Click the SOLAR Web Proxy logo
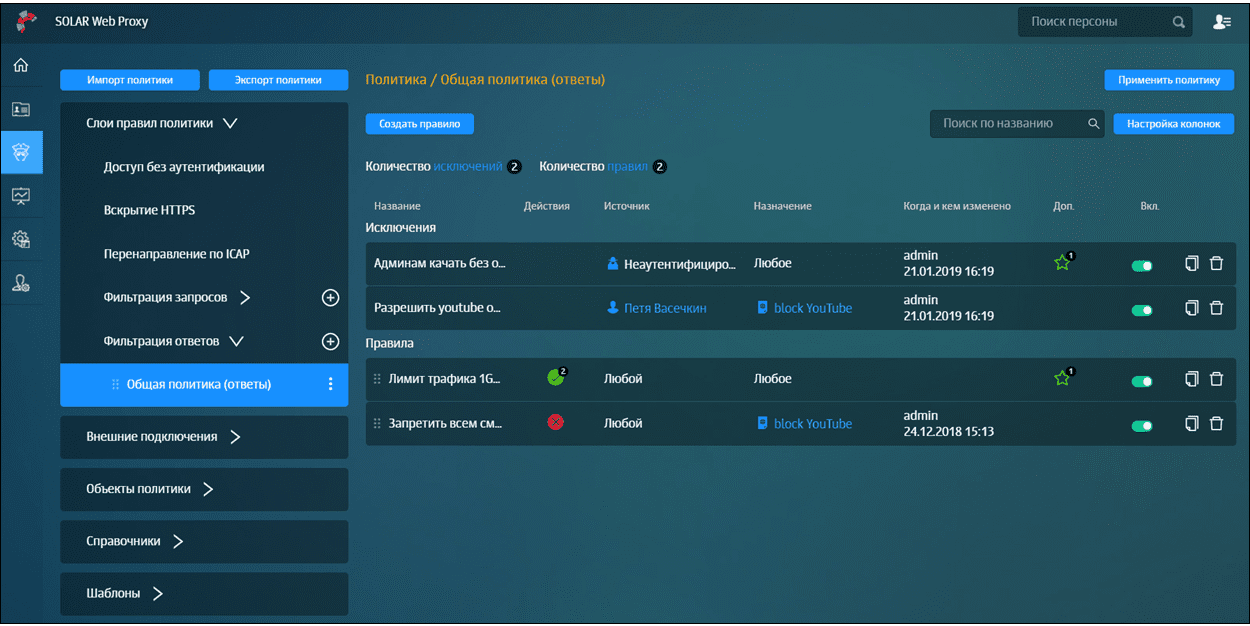Screen dimensions: 1250x626 [26, 21]
